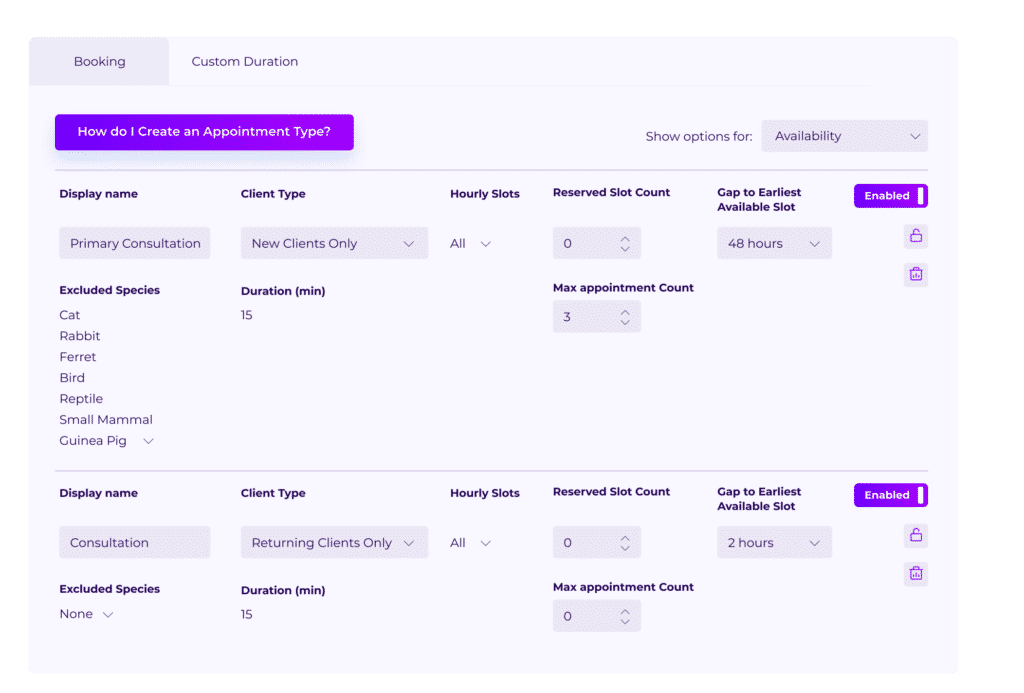Click the Max appointment Count stepper showing 3
This screenshot has height=693, width=1024.
(x=596, y=317)
